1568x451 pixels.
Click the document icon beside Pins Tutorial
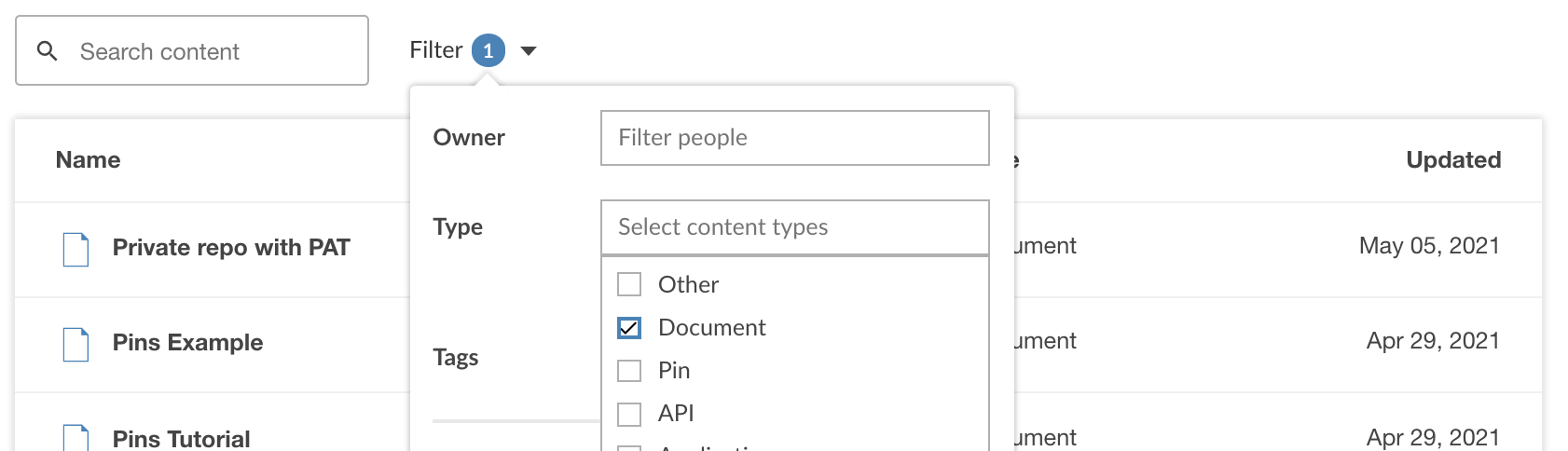coord(76,437)
